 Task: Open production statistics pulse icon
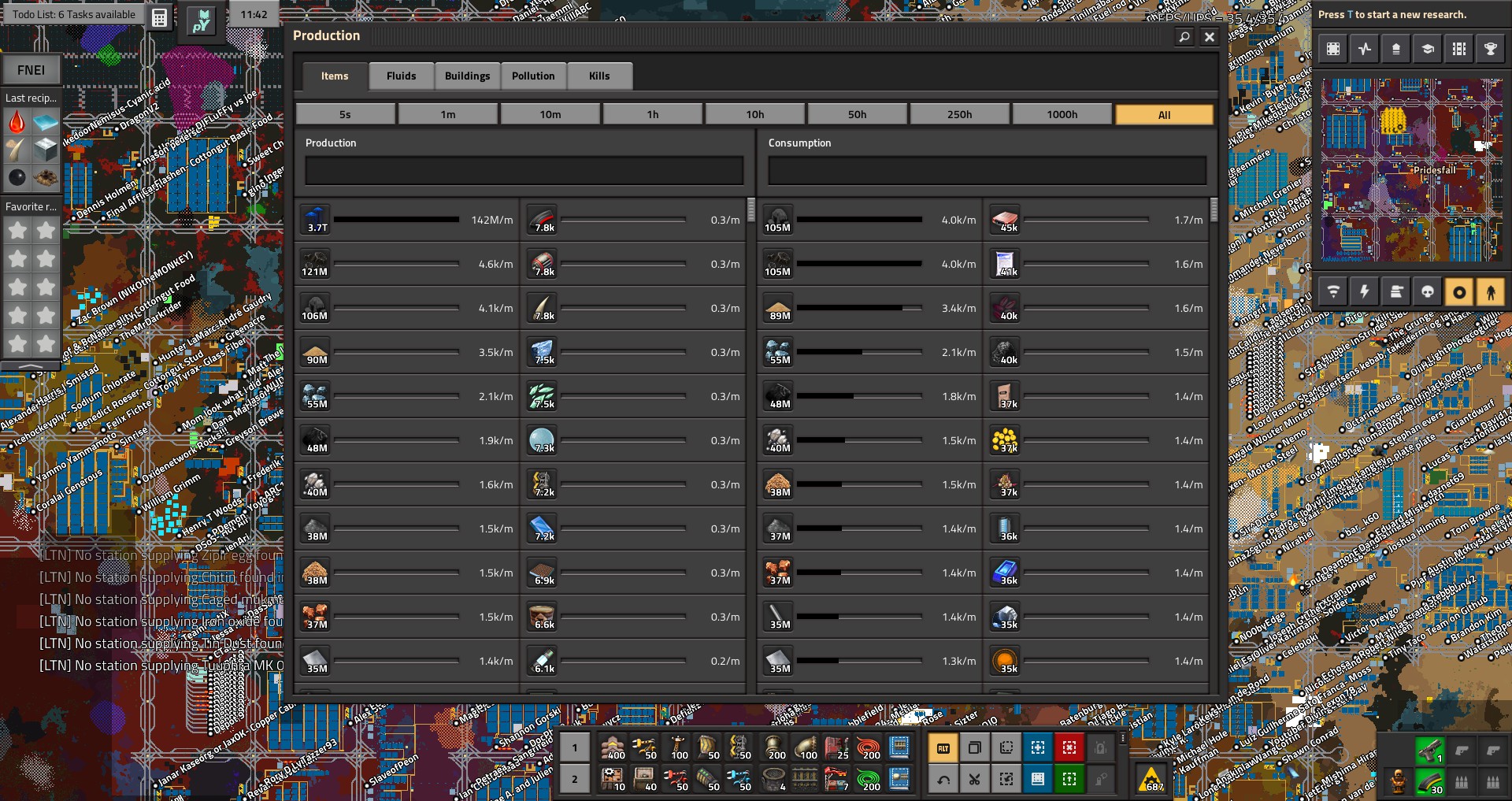click(x=1365, y=49)
